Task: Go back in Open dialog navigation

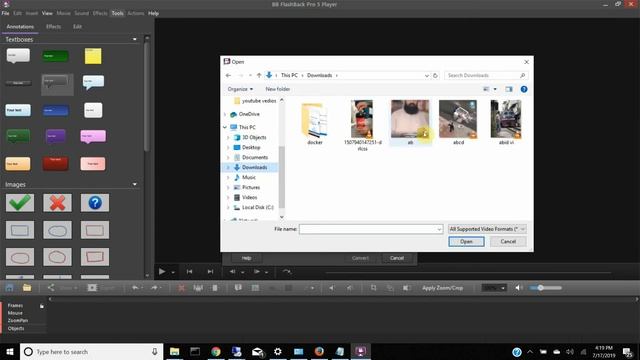Action: click(228, 76)
